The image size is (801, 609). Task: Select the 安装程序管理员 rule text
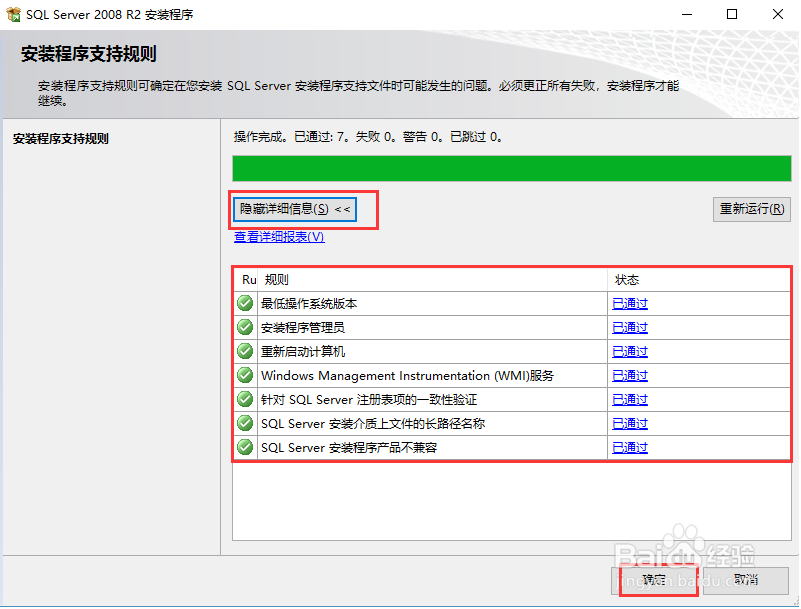click(303, 327)
